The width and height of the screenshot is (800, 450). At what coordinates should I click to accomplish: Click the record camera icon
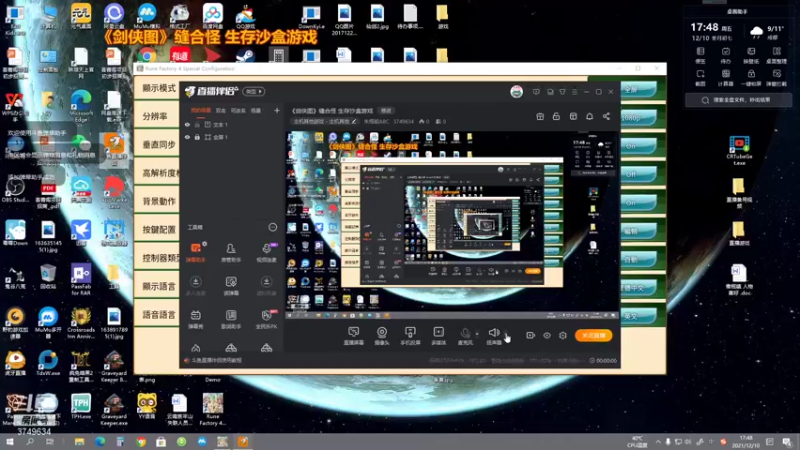pyautogui.click(x=530, y=335)
